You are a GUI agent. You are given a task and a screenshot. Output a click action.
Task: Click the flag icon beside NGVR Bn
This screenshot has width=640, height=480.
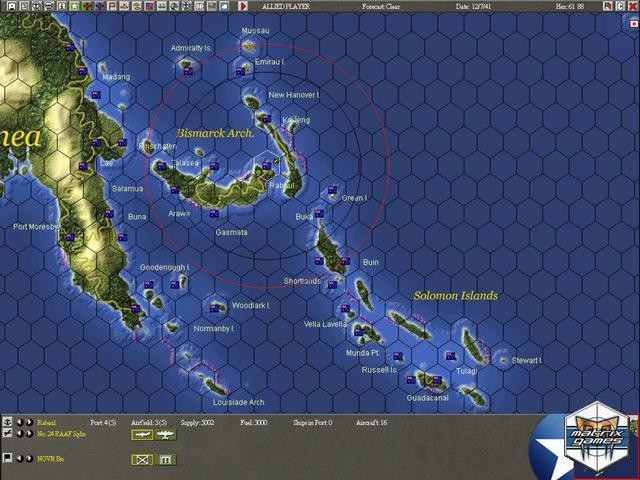[x=7, y=458]
